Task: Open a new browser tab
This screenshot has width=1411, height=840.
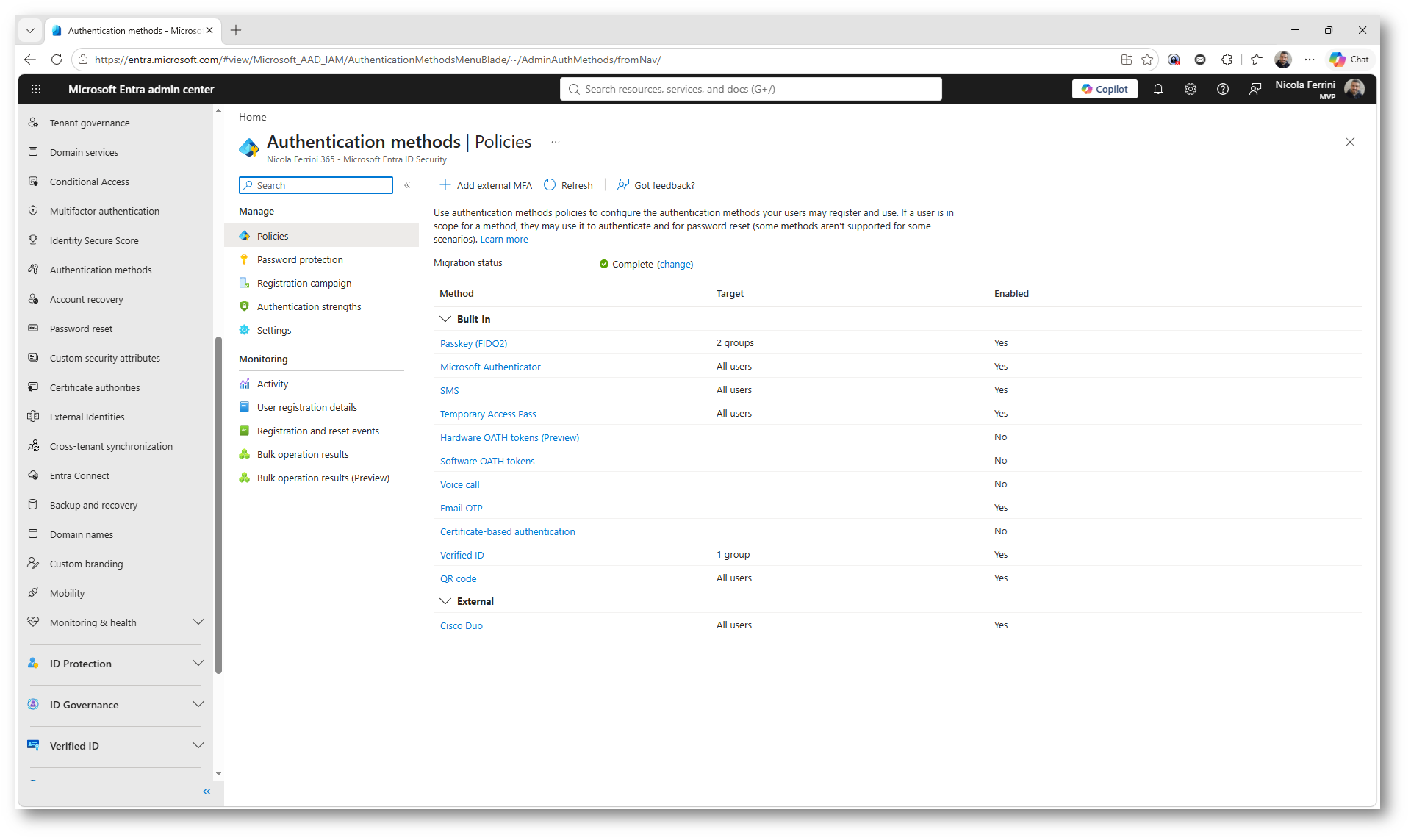Action: [x=236, y=30]
